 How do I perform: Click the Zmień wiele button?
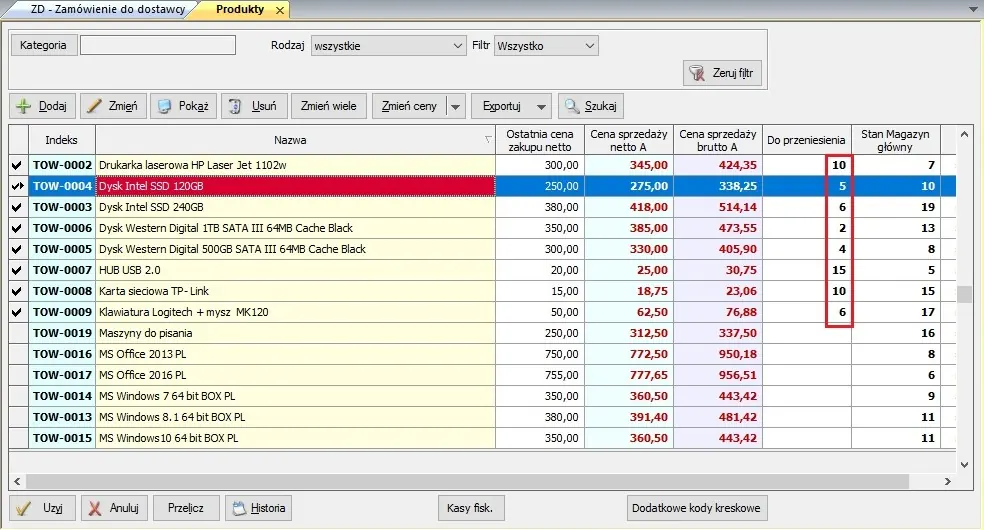pos(328,106)
